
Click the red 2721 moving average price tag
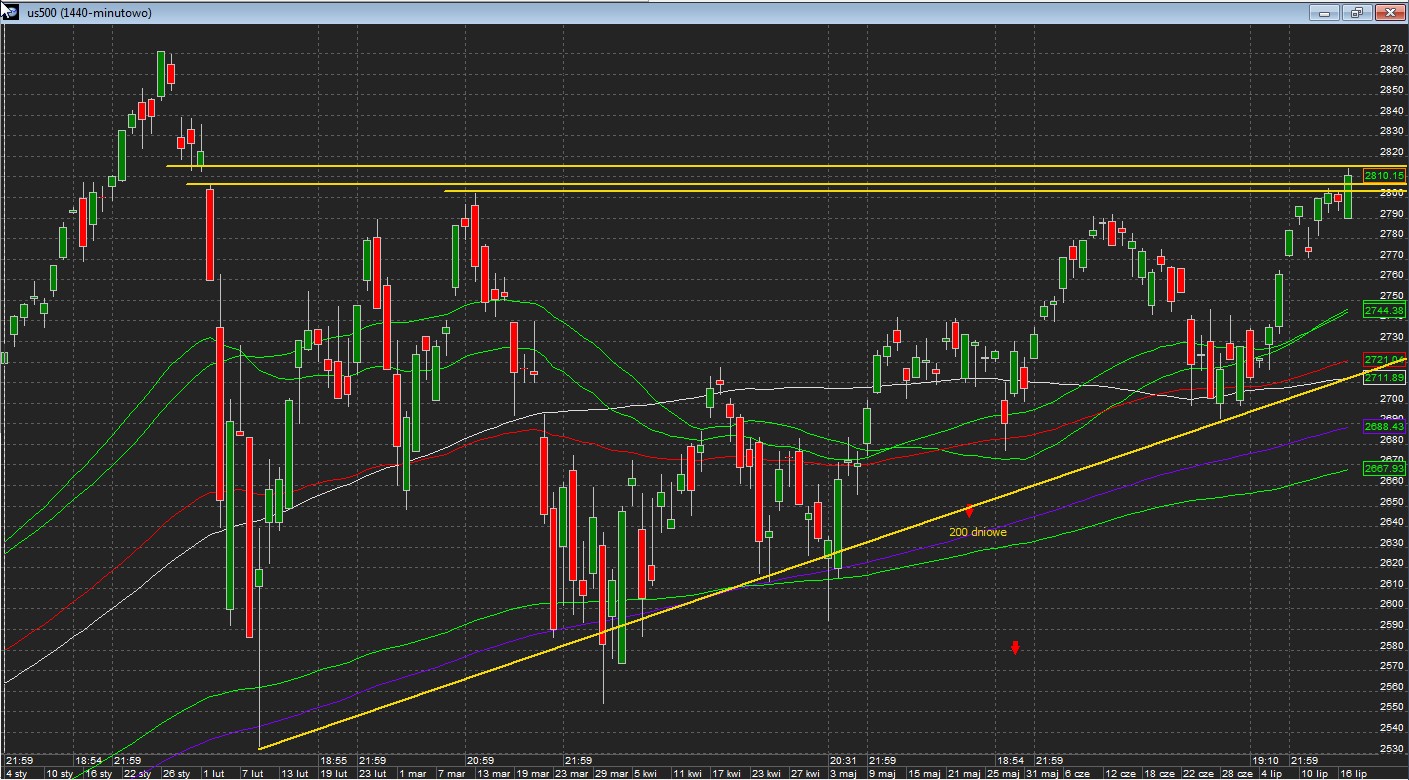coord(1384,359)
